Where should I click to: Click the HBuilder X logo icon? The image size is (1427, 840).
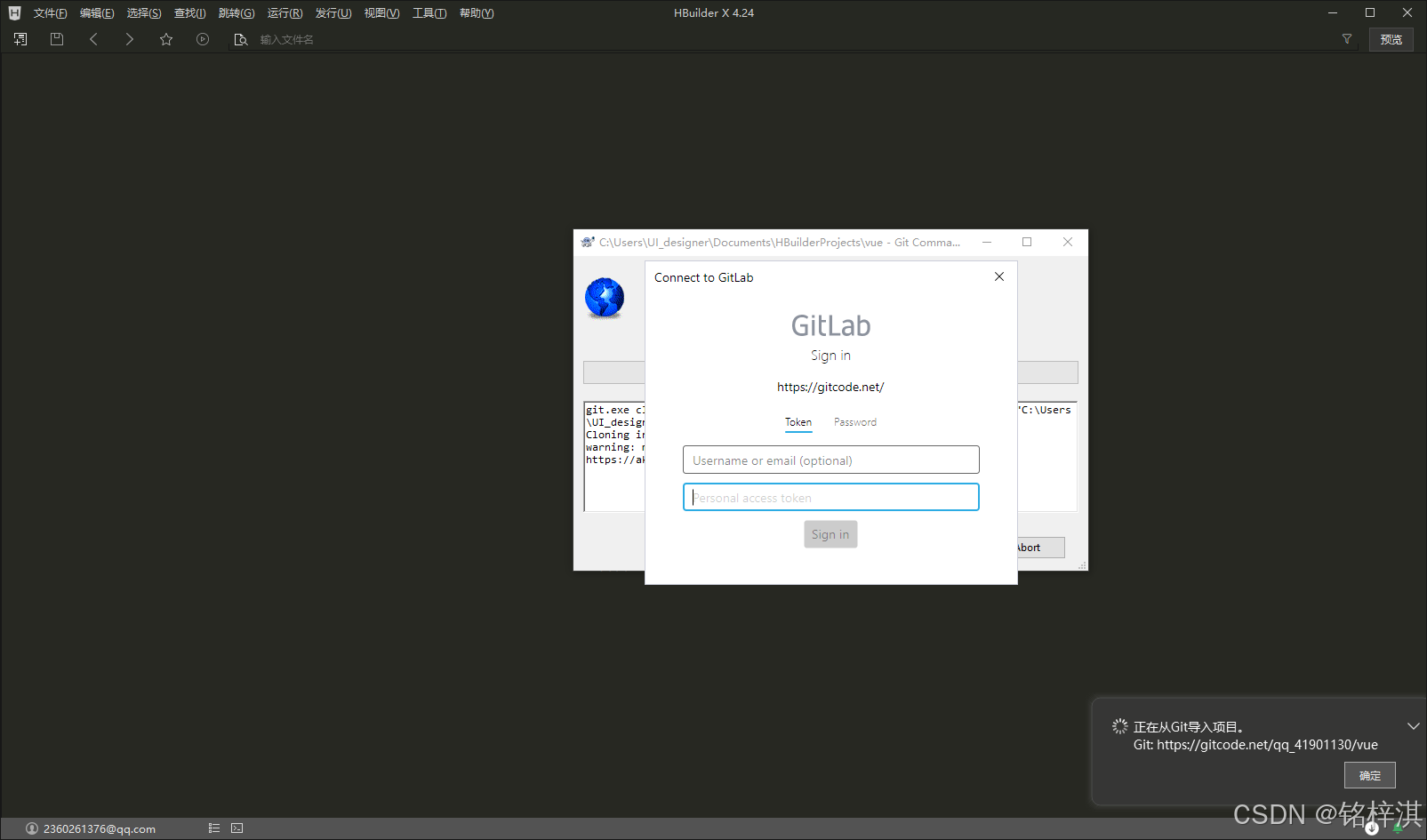[x=14, y=12]
